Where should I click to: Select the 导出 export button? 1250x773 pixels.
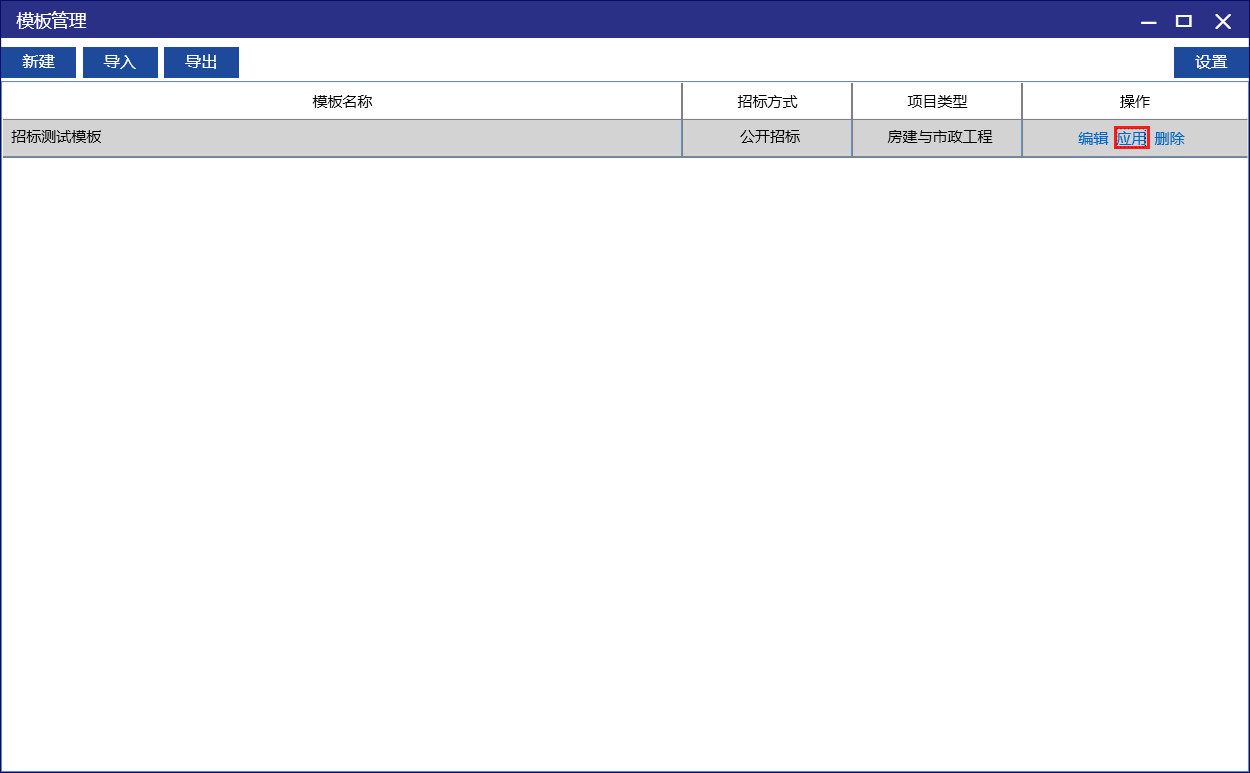(x=201, y=62)
